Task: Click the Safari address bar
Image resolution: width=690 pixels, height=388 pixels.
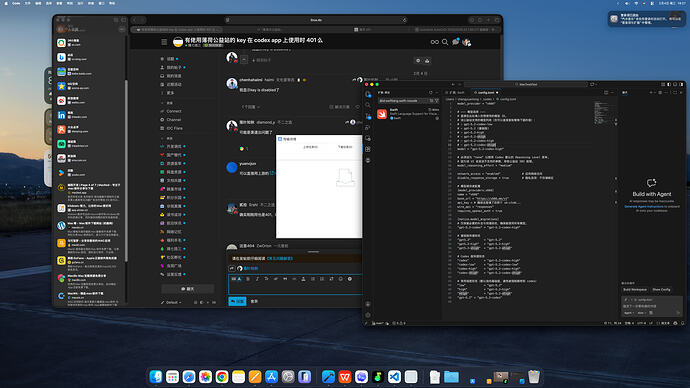Action: pos(316,20)
